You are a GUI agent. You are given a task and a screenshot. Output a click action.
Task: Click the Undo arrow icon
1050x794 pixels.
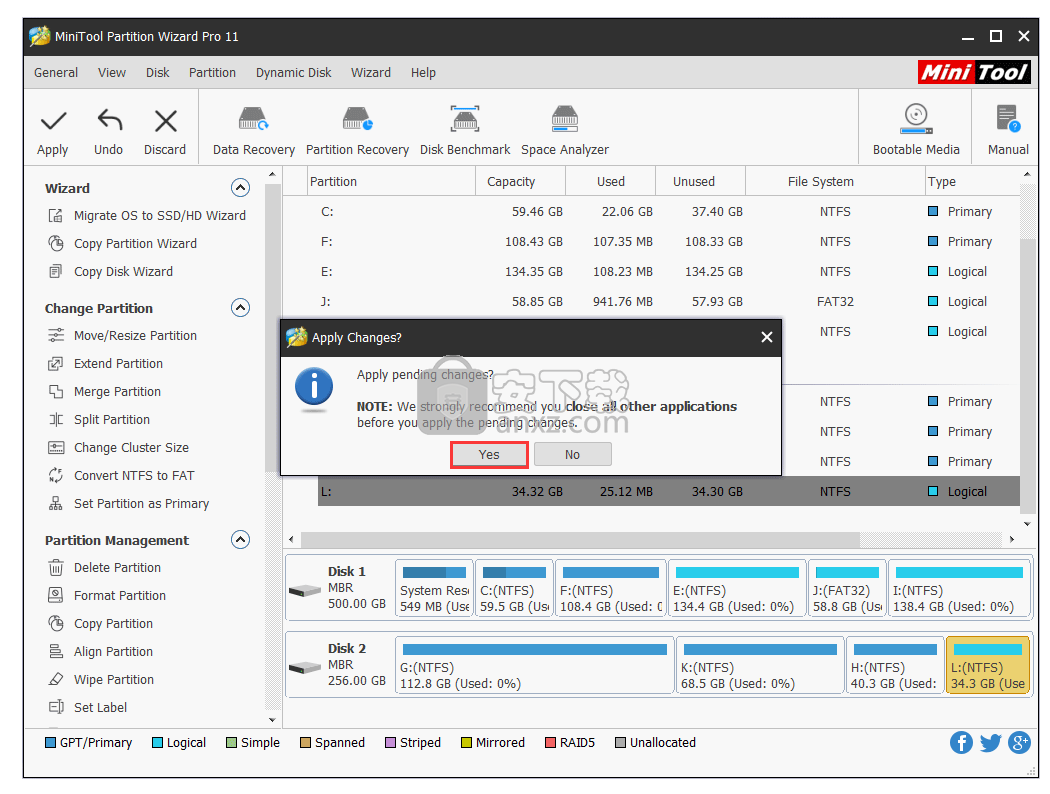pos(109,121)
